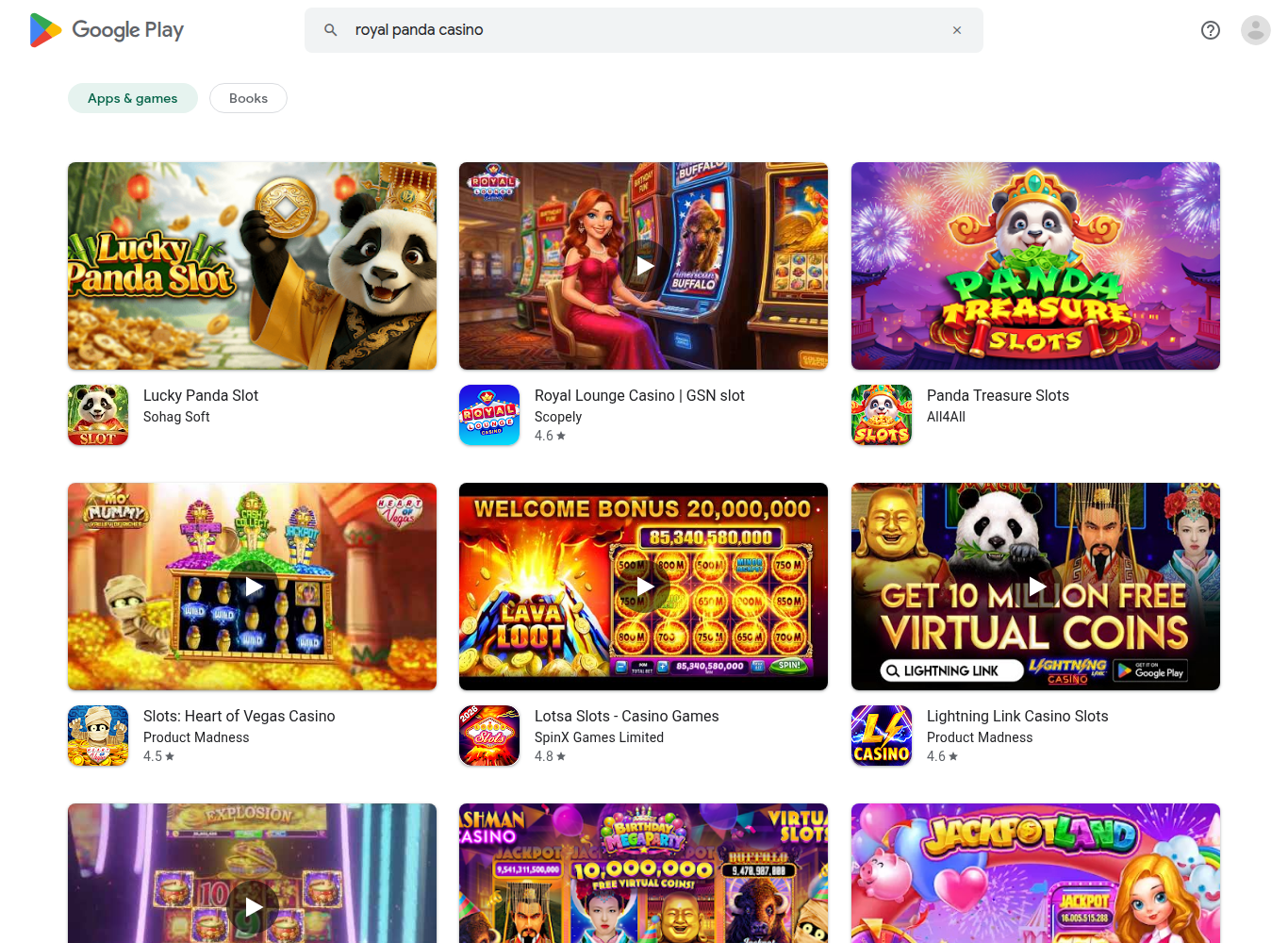The image size is (1288, 943).
Task: Click the Heart of Vegas app icon
Action: pyautogui.click(x=98, y=736)
